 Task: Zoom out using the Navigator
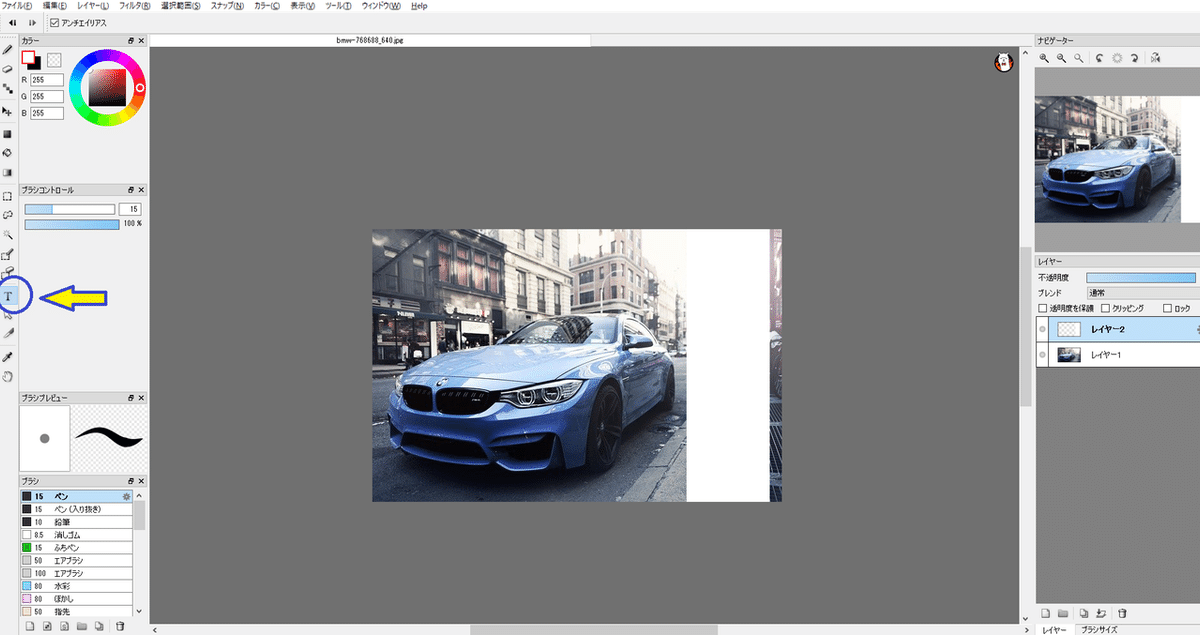(1061, 59)
